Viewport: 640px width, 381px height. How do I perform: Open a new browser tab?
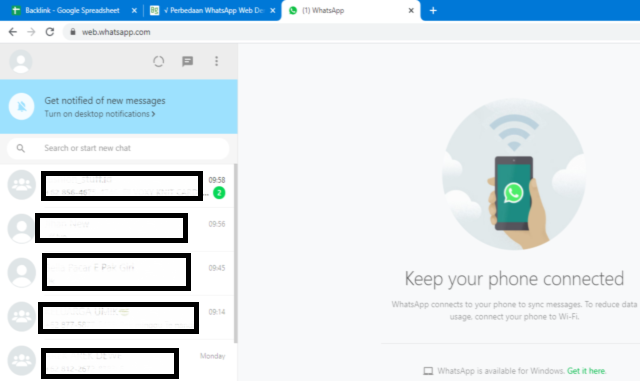(433, 11)
